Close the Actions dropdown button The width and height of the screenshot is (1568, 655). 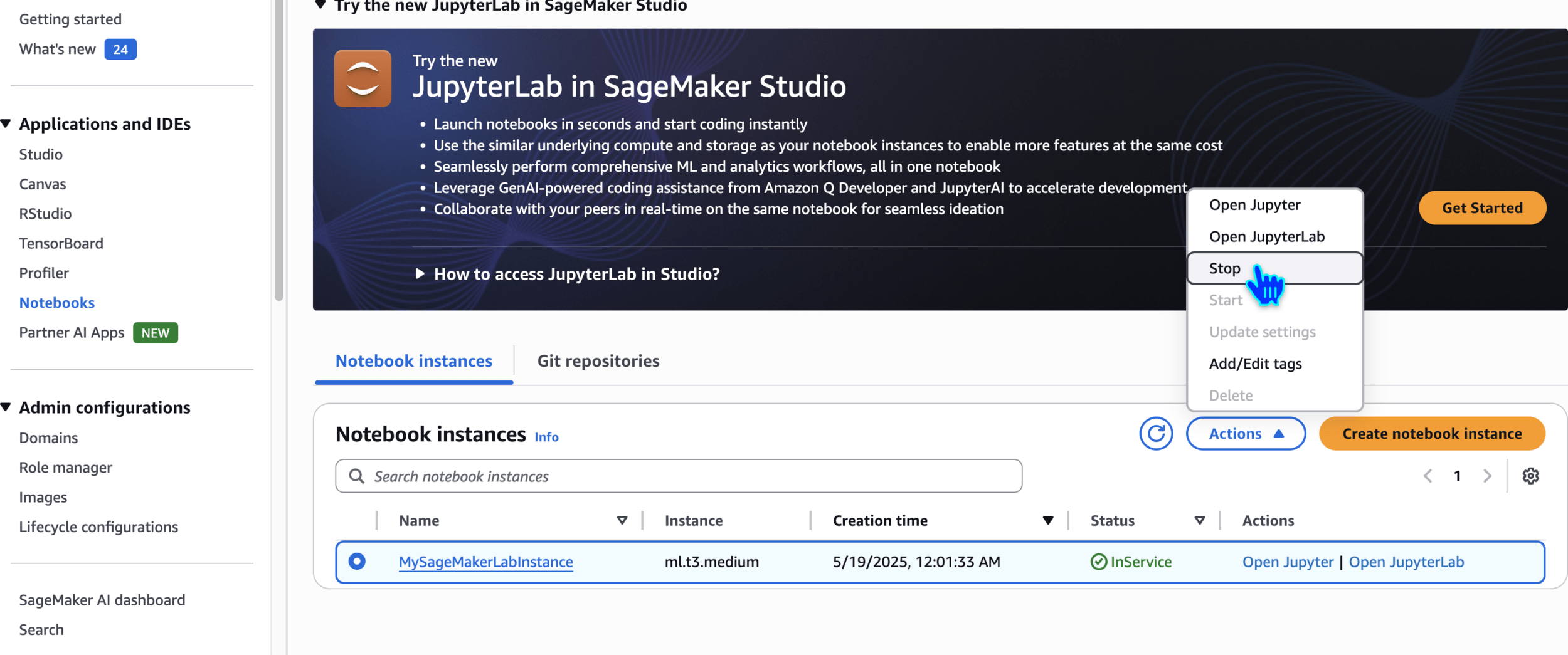coord(1246,434)
